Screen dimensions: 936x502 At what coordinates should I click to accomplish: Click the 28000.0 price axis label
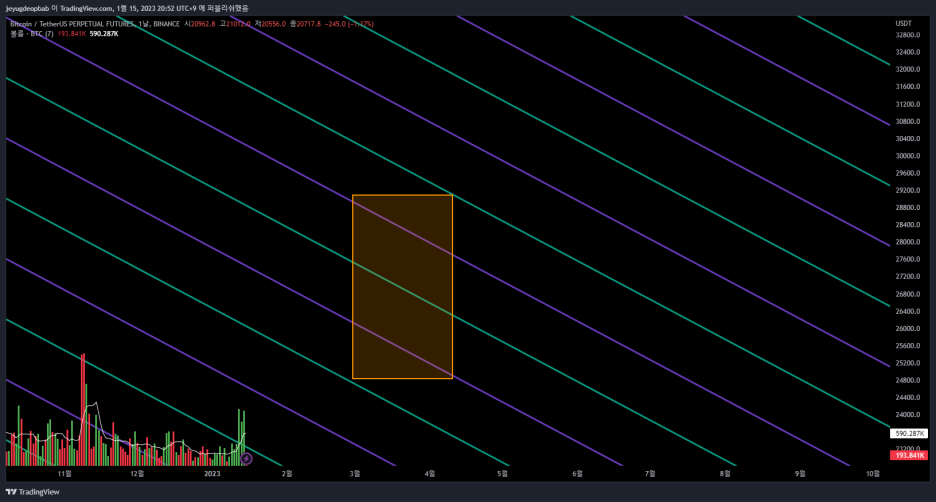point(907,242)
